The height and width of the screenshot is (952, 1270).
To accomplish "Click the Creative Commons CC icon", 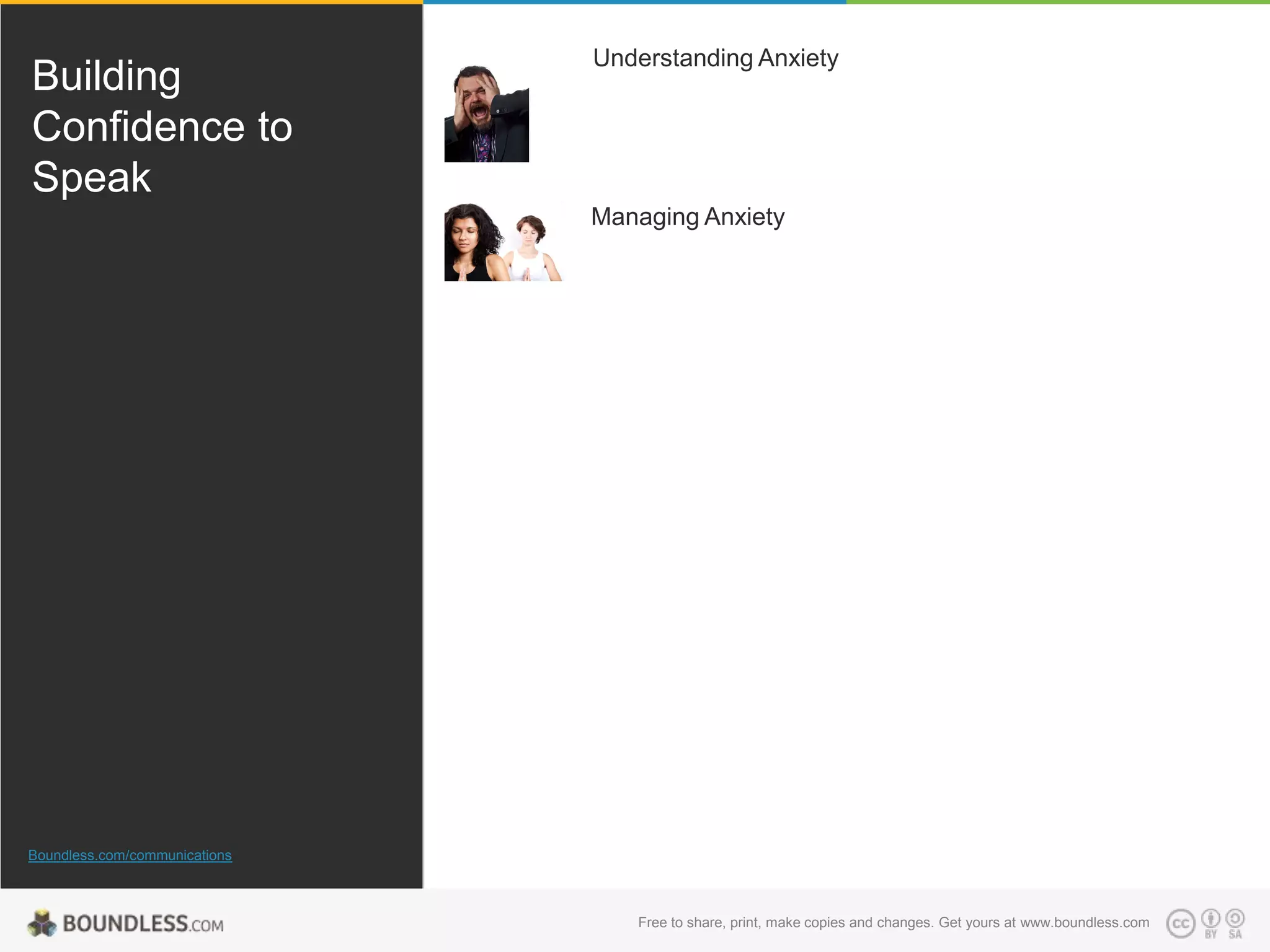I will (1180, 924).
